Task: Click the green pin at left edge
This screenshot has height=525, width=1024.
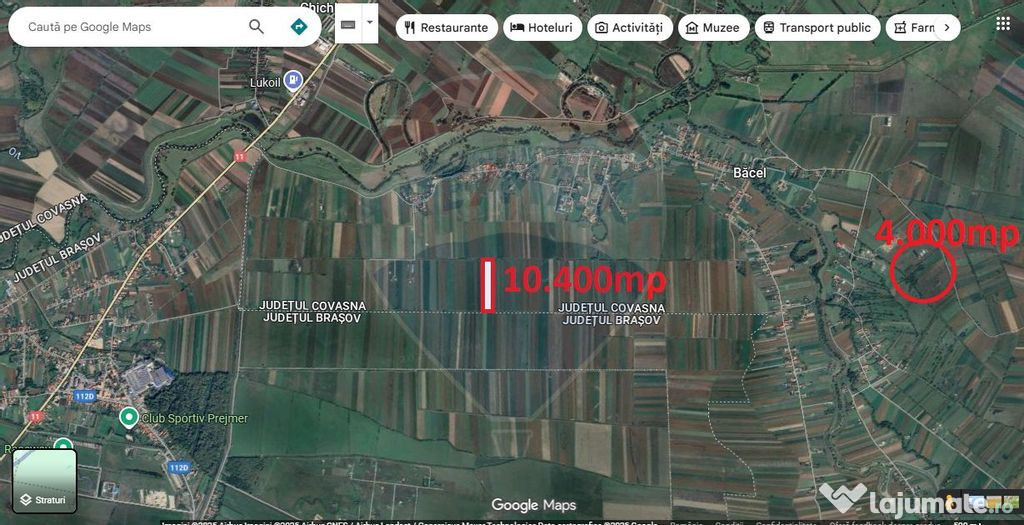Action: pyautogui.click(x=63, y=447)
